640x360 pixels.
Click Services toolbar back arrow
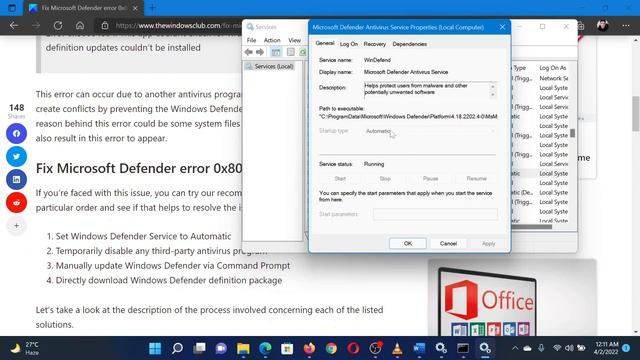point(249,52)
